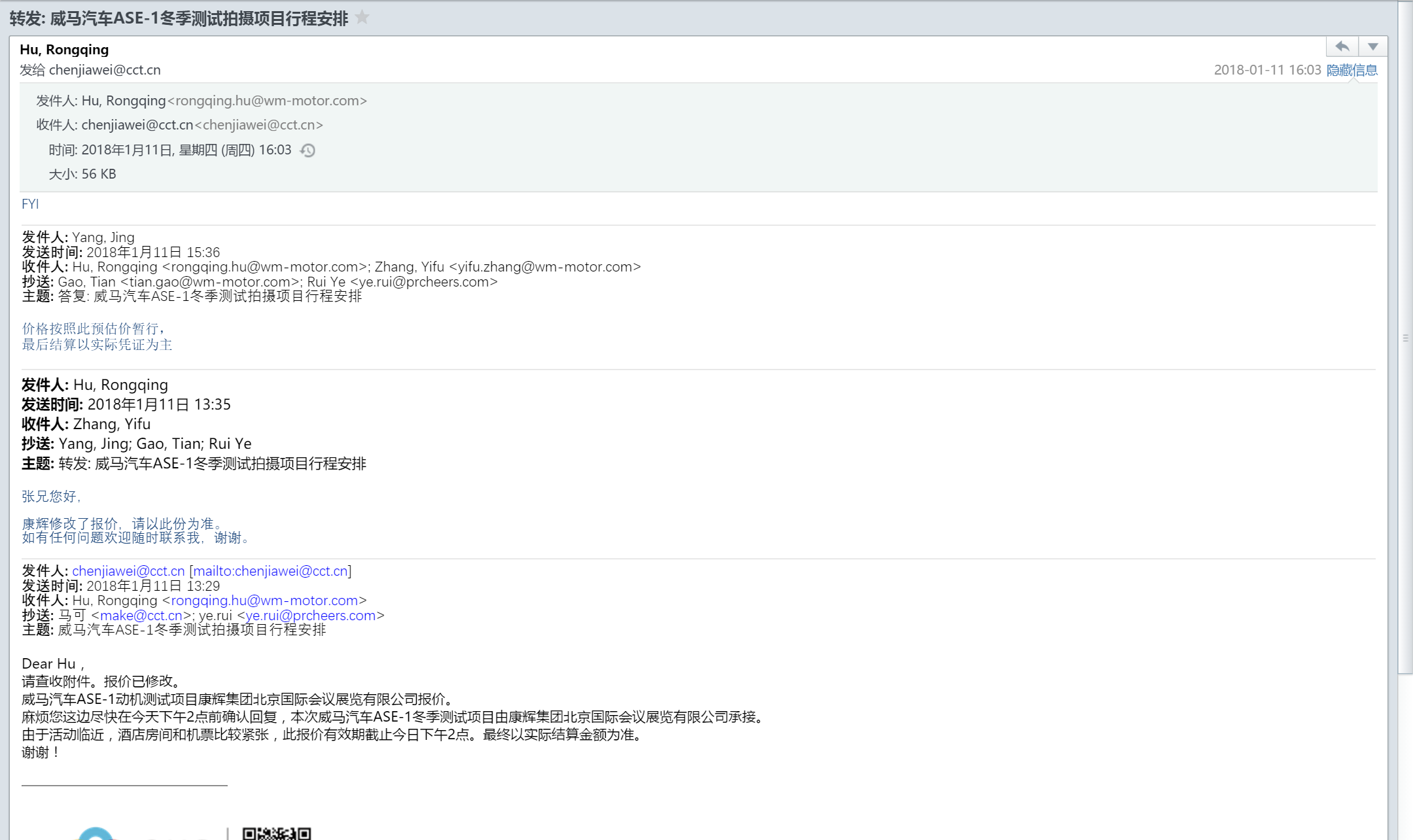Image resolution: width=1413 pixels, height=840 pixels.
Task: Star this forwarded email
Action: [x=362, y=18]
